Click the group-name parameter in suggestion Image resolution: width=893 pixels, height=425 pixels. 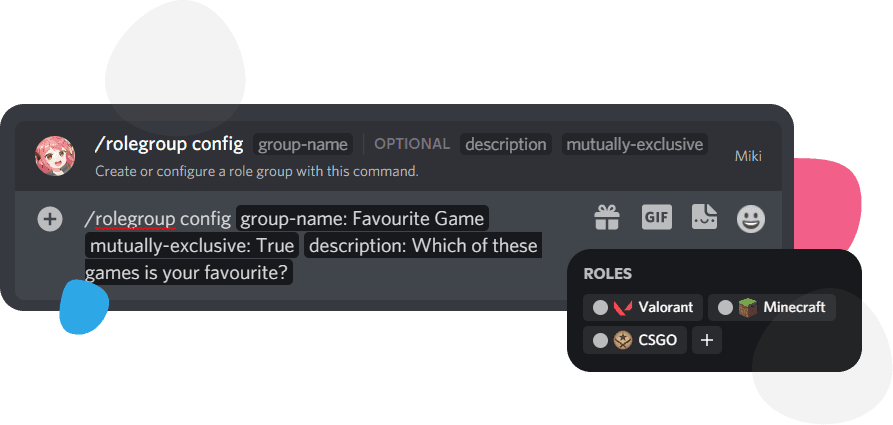303,144
